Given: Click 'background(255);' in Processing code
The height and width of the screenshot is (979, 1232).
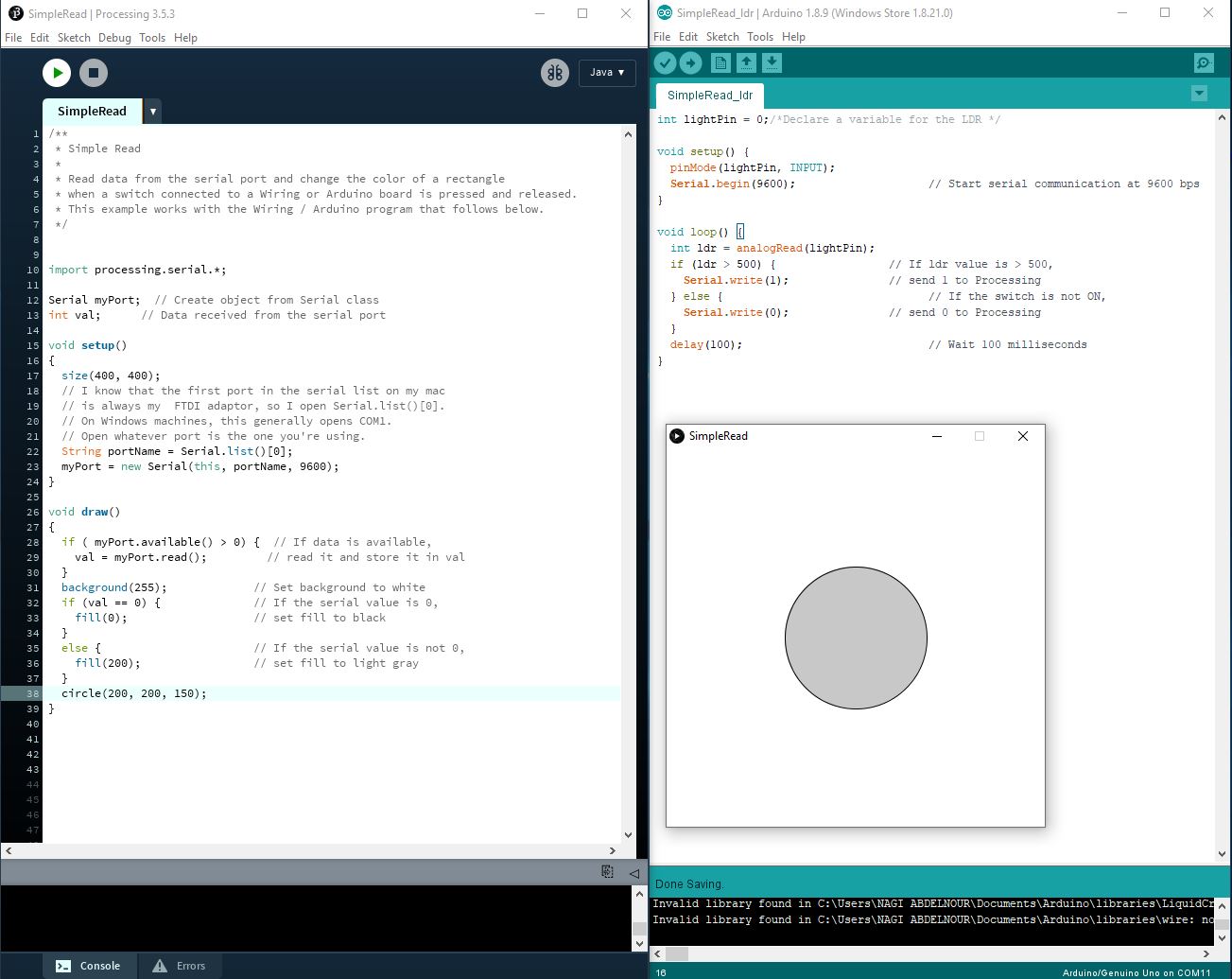Looking at the screenshot, I should 114,587.
